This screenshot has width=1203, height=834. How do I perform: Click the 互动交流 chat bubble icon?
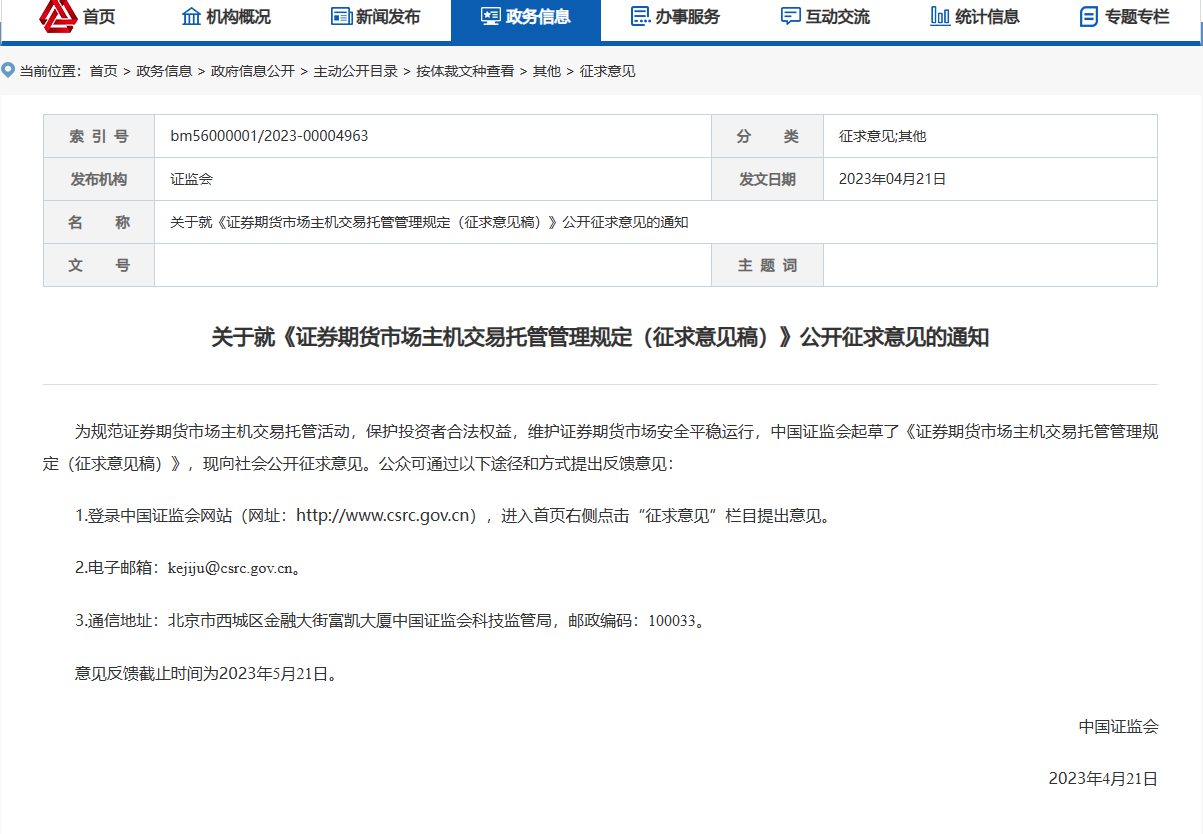point(790,16)
